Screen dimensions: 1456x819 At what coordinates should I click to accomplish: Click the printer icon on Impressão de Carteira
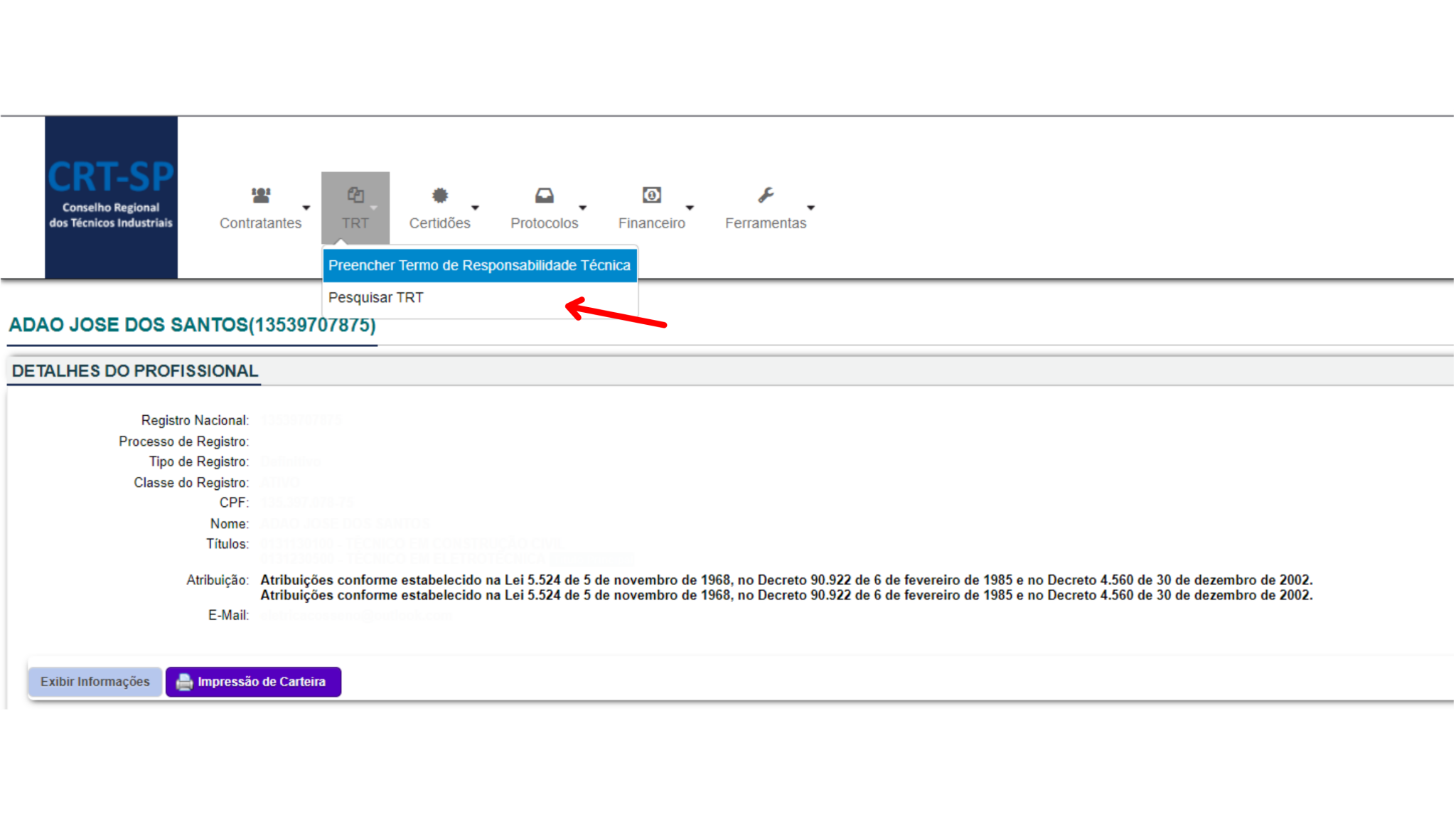click(184, 682)
